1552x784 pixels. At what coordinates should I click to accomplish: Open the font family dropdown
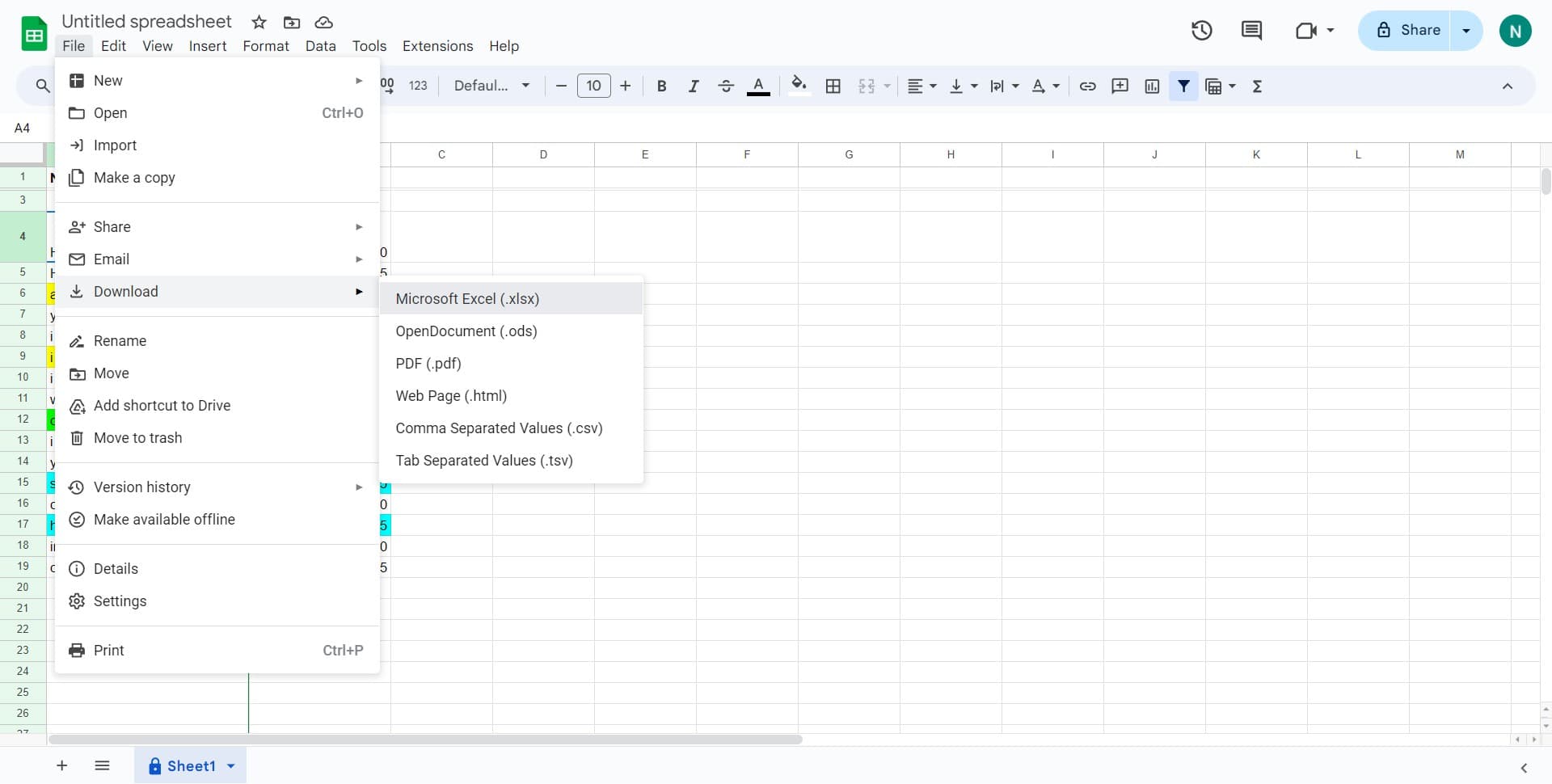pyautogui.click(x=491, y=86)
